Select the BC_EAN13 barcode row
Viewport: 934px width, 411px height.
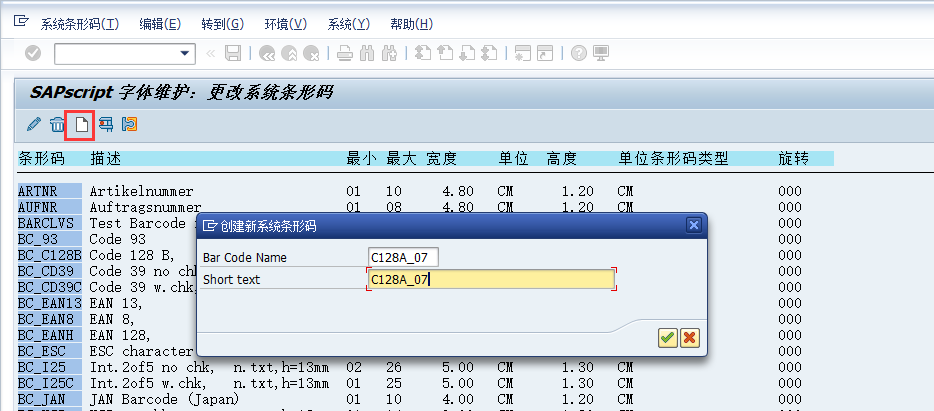click(49, 303)
